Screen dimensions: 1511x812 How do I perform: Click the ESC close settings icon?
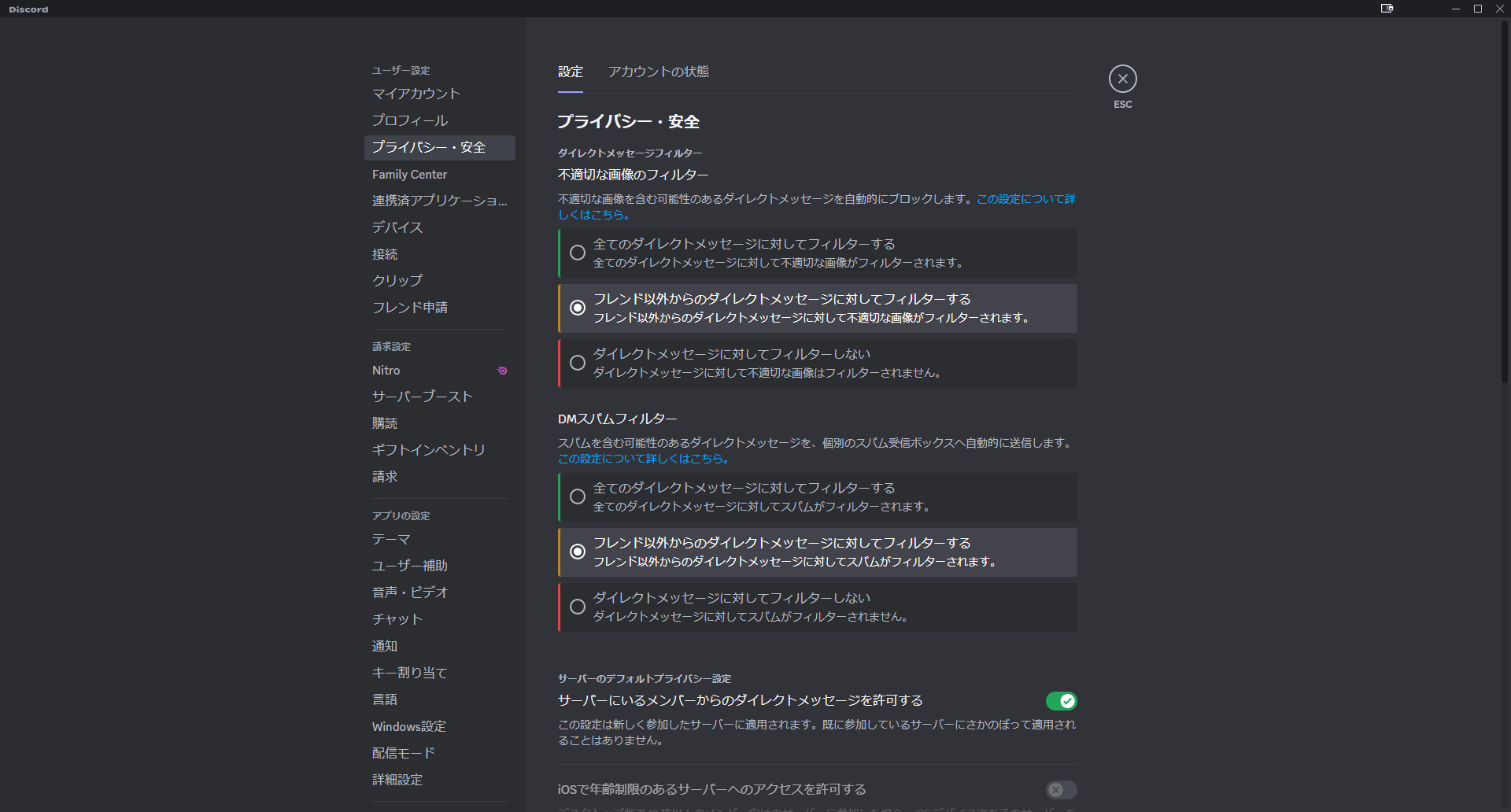pyautogui.click(x=1122, y=79)
